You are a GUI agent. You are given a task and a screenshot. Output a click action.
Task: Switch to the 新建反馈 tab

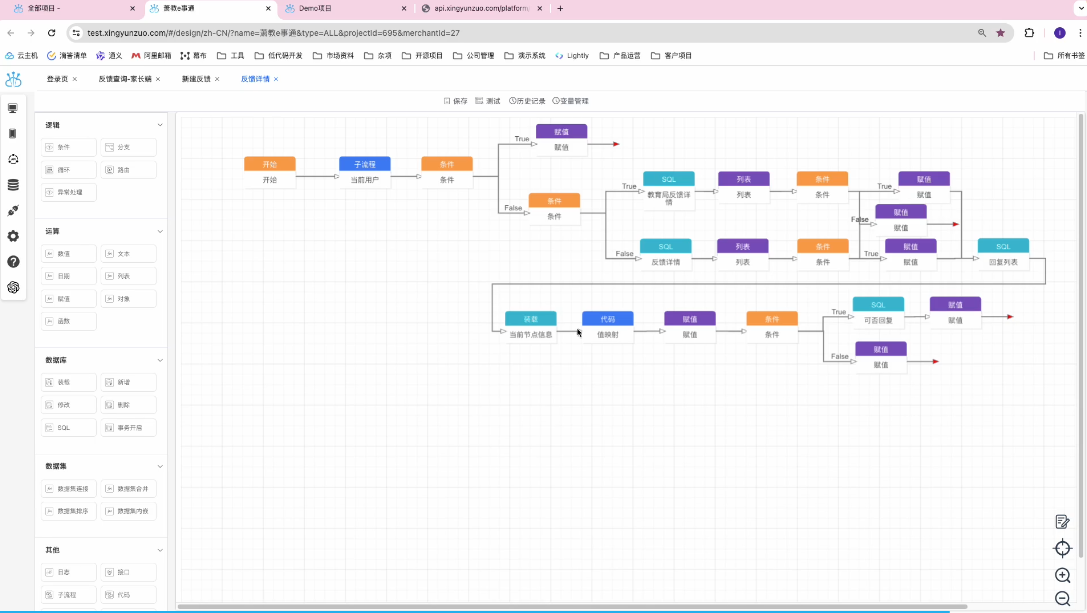196,79
